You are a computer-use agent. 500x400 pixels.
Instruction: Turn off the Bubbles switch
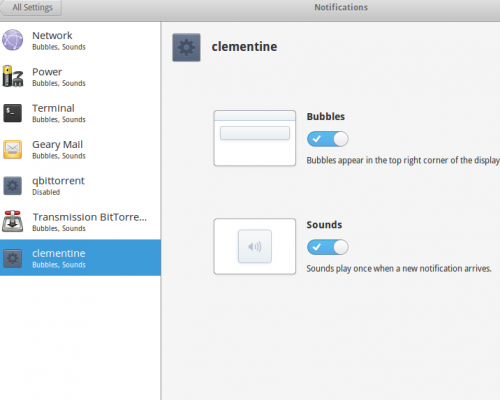coord(328,139)
